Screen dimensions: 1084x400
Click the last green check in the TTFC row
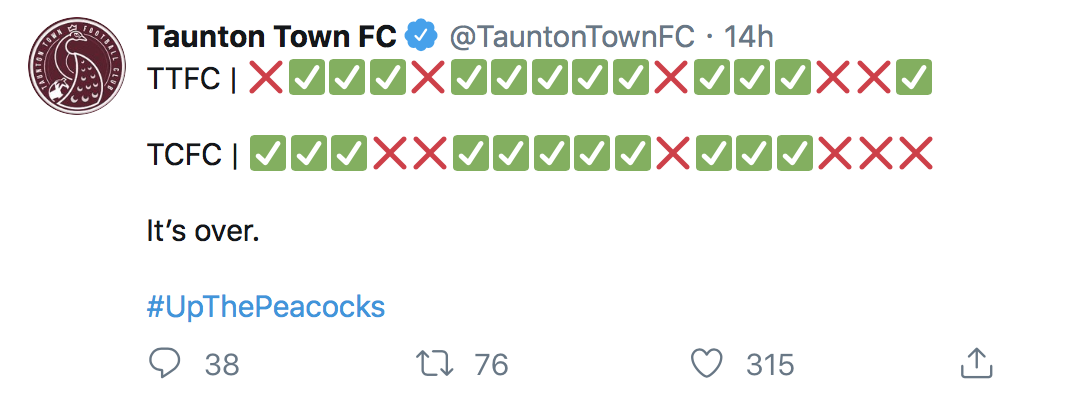tap(914, 77)
